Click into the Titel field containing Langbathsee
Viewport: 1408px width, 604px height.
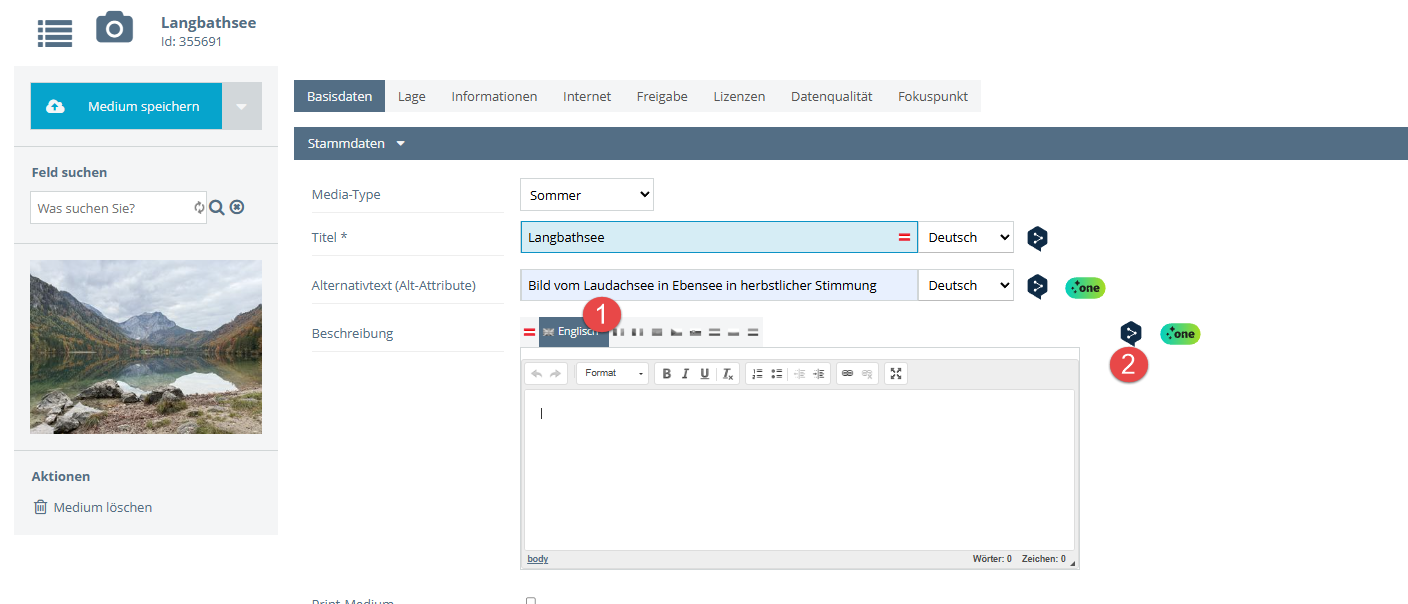coord(719,237)
